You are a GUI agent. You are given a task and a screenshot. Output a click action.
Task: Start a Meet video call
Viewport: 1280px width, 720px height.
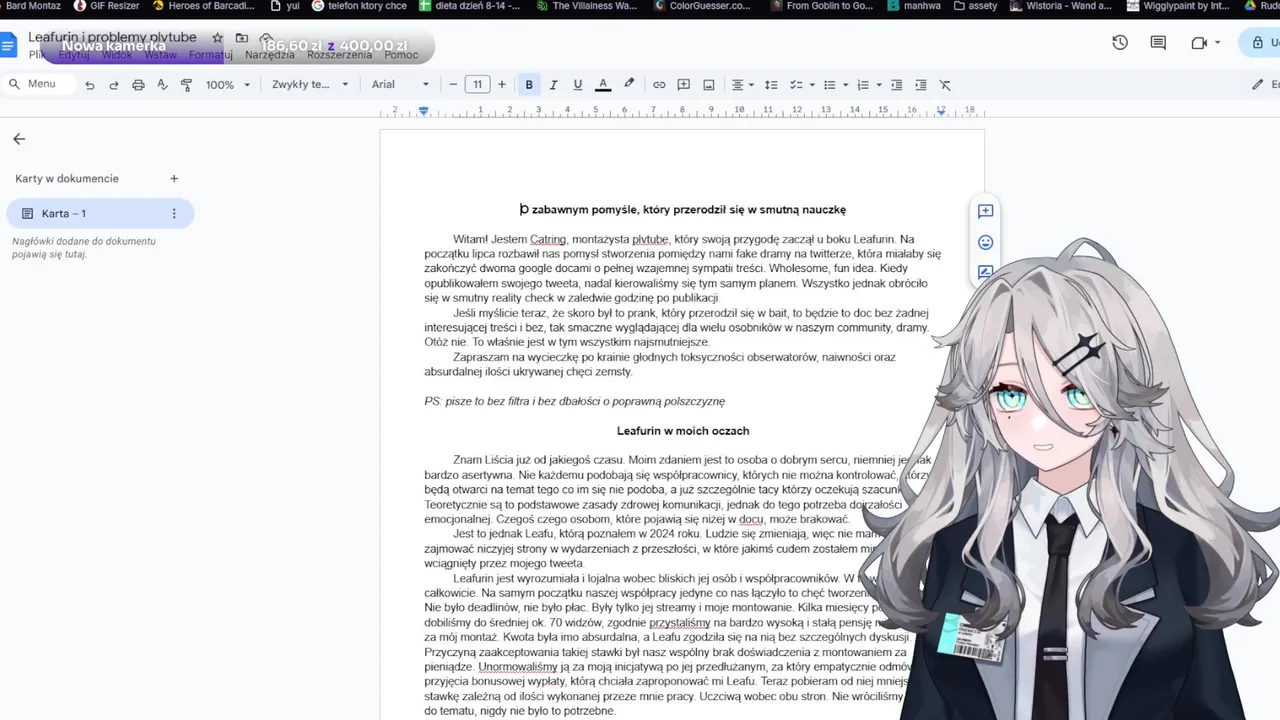click(1200, 43)
